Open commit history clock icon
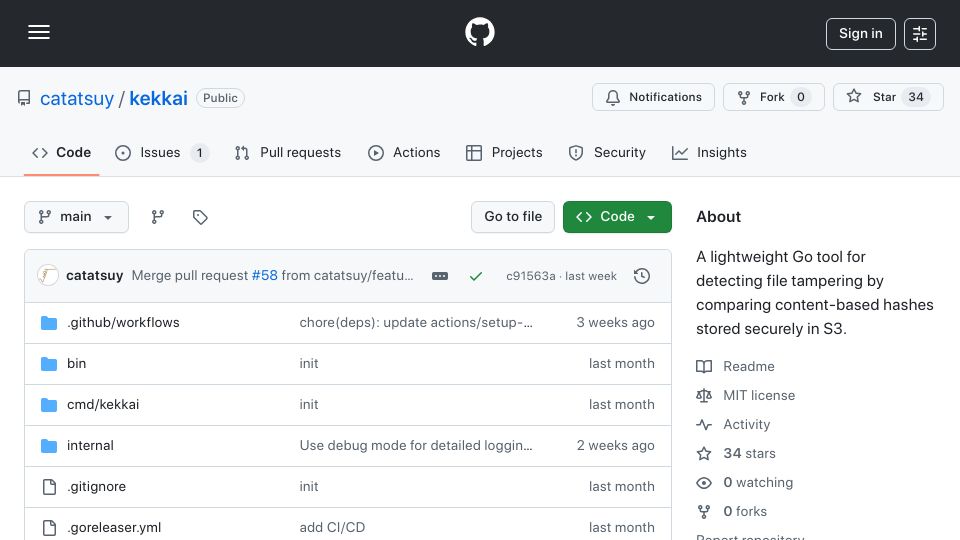The width and height of the screenshot is (960, 540). [x=642, y=276]
